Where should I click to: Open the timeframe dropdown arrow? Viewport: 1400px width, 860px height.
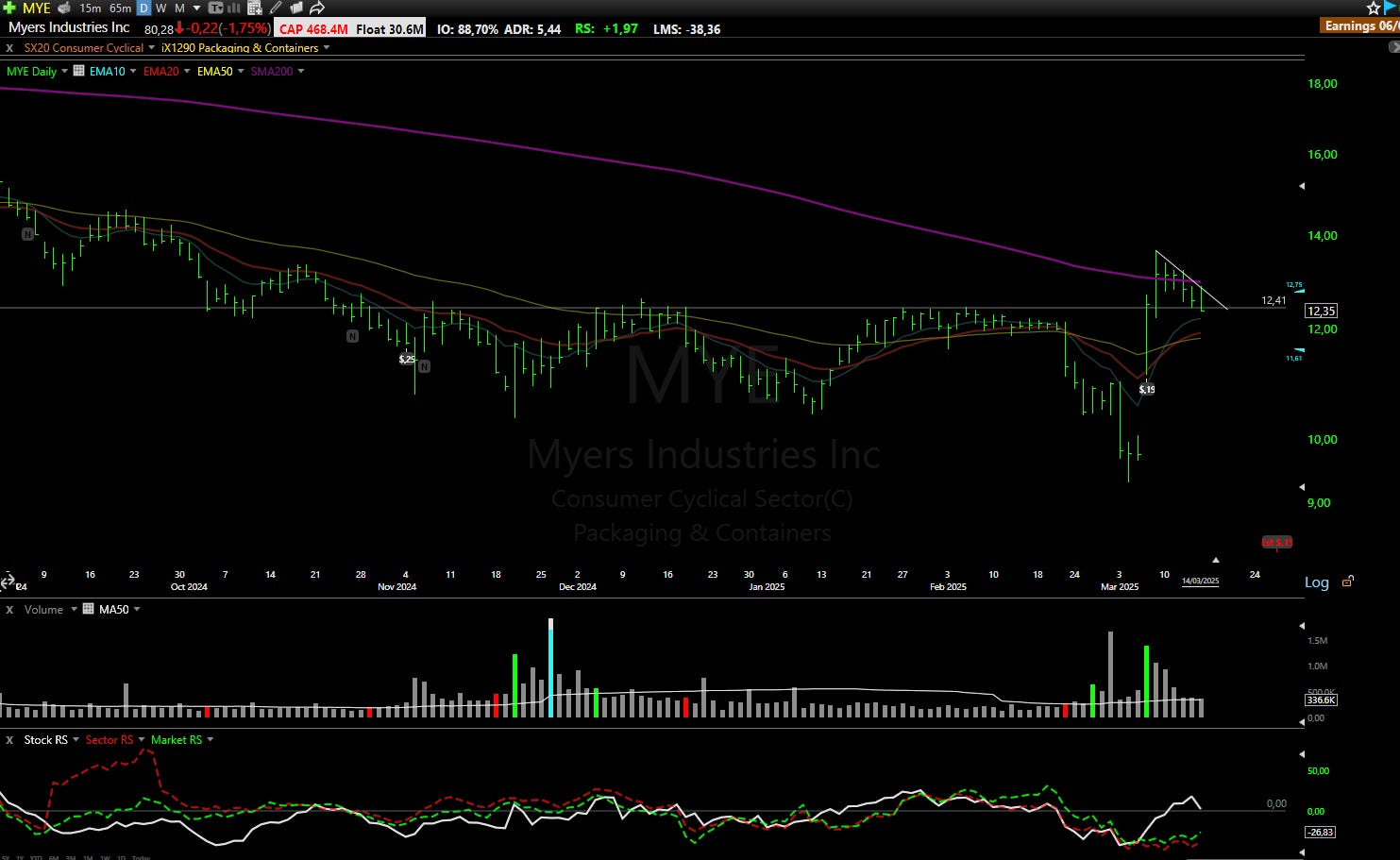pos(196,8)
